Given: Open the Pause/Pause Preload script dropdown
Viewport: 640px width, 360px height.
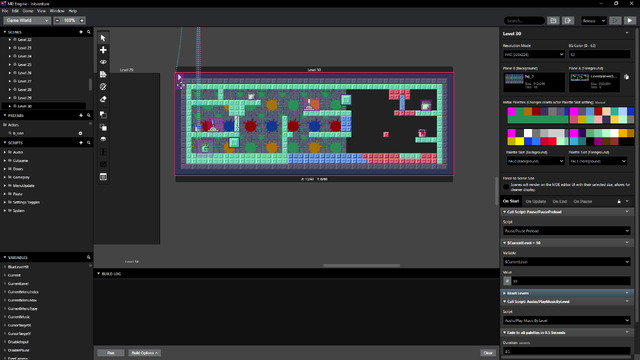Looking at the screenshot, I should [x=567, y=231].
